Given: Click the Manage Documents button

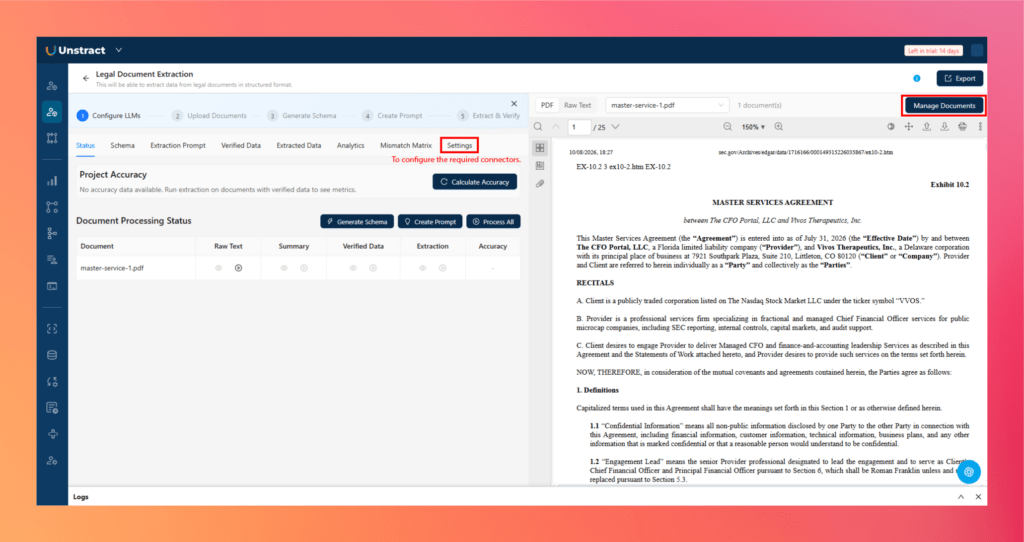Looking at the screenshot, I should (944, 106).
